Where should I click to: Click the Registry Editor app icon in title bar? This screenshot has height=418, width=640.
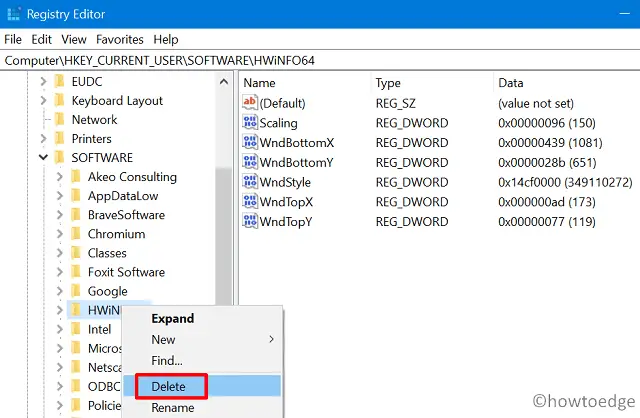tap(14, 14)
